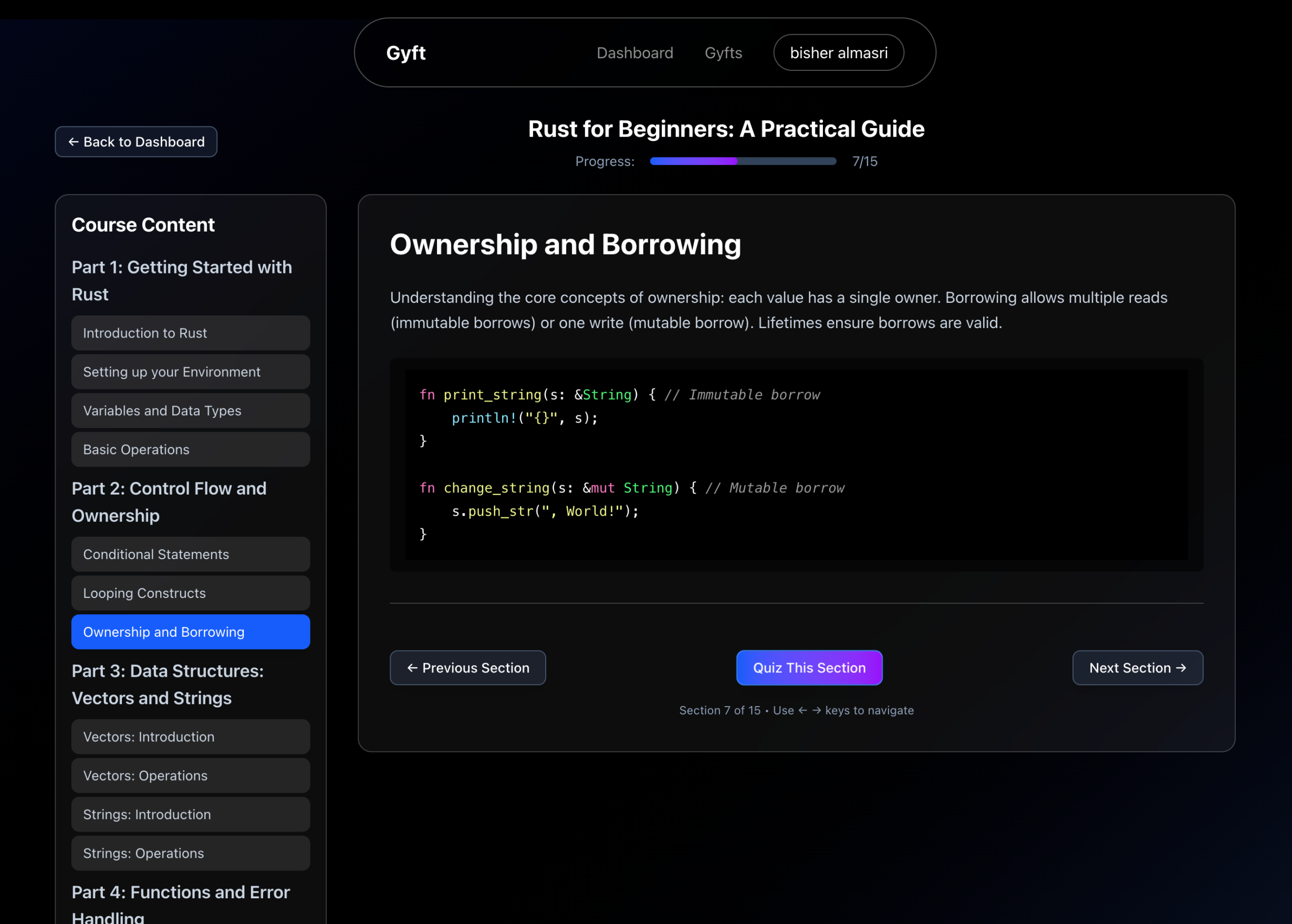The height and width of the screenshot is (924, 1292).
Task: Go to Previous Section
Action: pyautogui.click(x=467, y=667)
